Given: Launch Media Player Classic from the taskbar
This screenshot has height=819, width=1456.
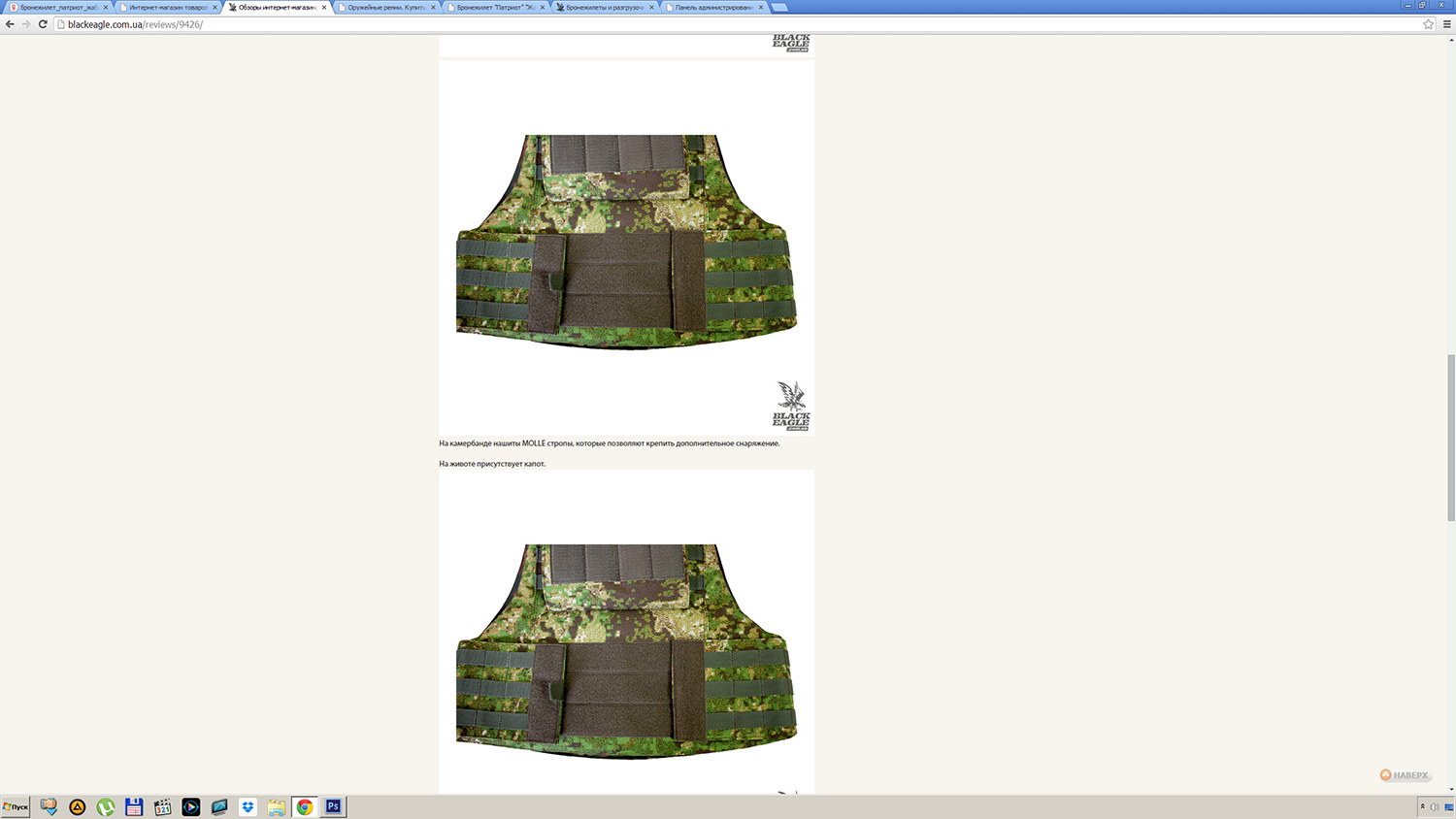Looking at the screenshot, I should click(x=162, y=807).
